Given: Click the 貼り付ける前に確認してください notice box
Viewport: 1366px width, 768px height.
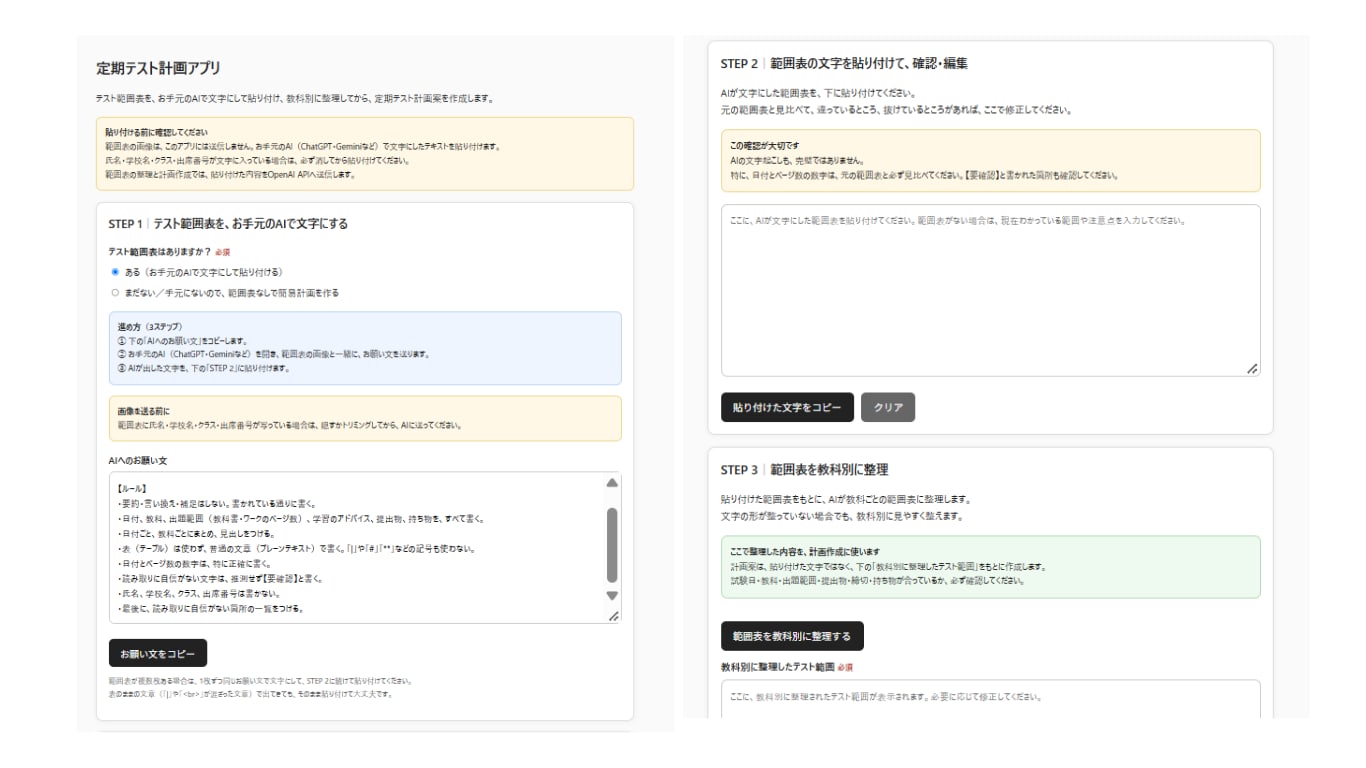Looking at the screenshot, I should [x=365, y=154].
